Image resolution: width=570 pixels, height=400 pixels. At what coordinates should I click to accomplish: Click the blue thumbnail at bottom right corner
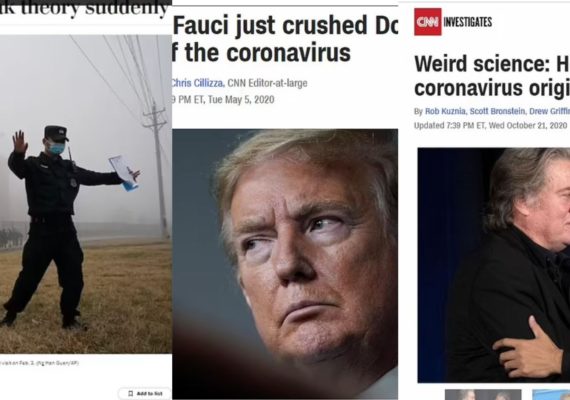[x=551, y=395]
